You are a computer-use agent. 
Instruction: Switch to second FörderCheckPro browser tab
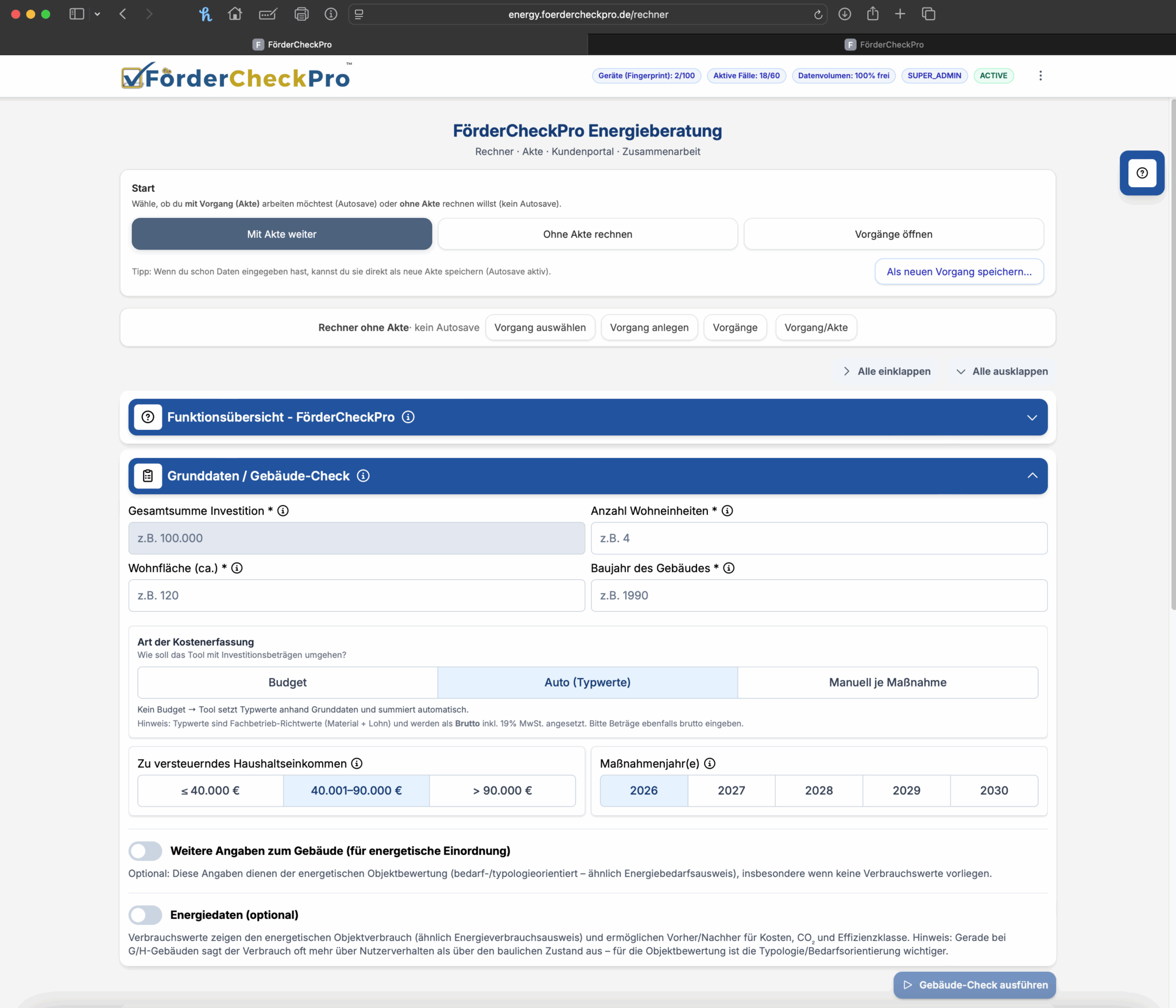click(883, 45)
